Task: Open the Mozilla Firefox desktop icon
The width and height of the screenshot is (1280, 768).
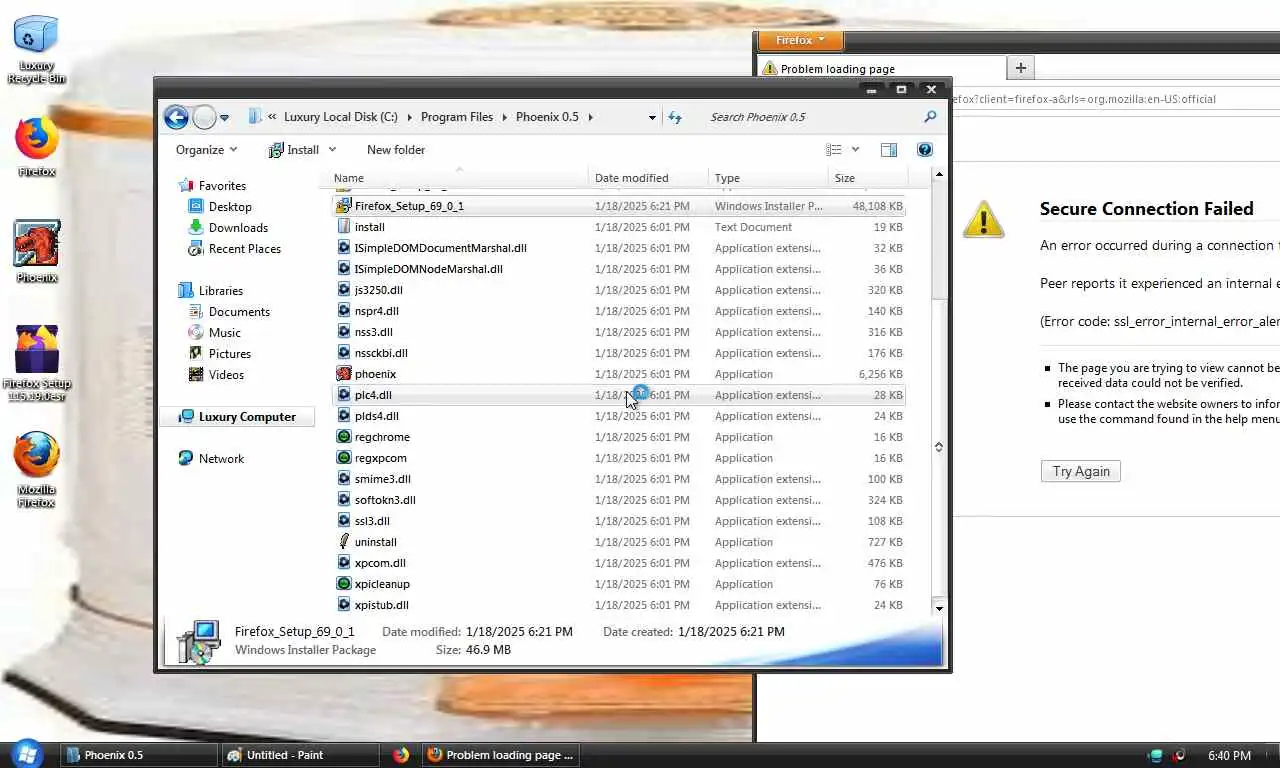Action: click(37, 455)
